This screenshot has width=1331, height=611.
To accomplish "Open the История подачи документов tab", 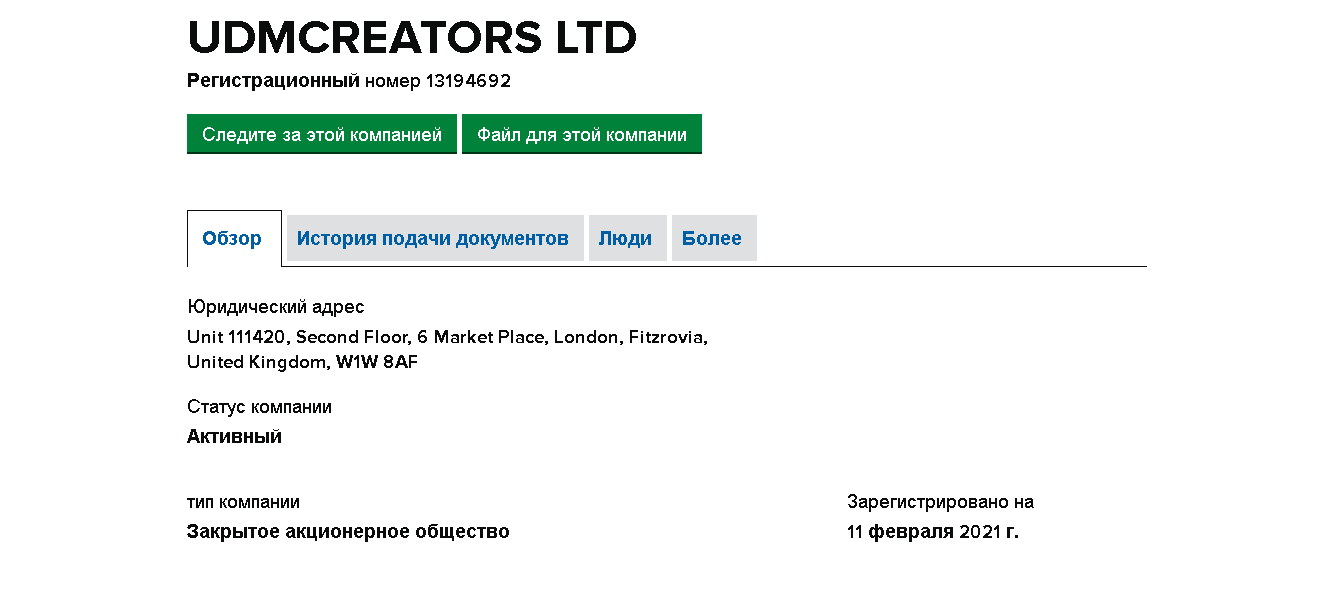I will (433, 238).
